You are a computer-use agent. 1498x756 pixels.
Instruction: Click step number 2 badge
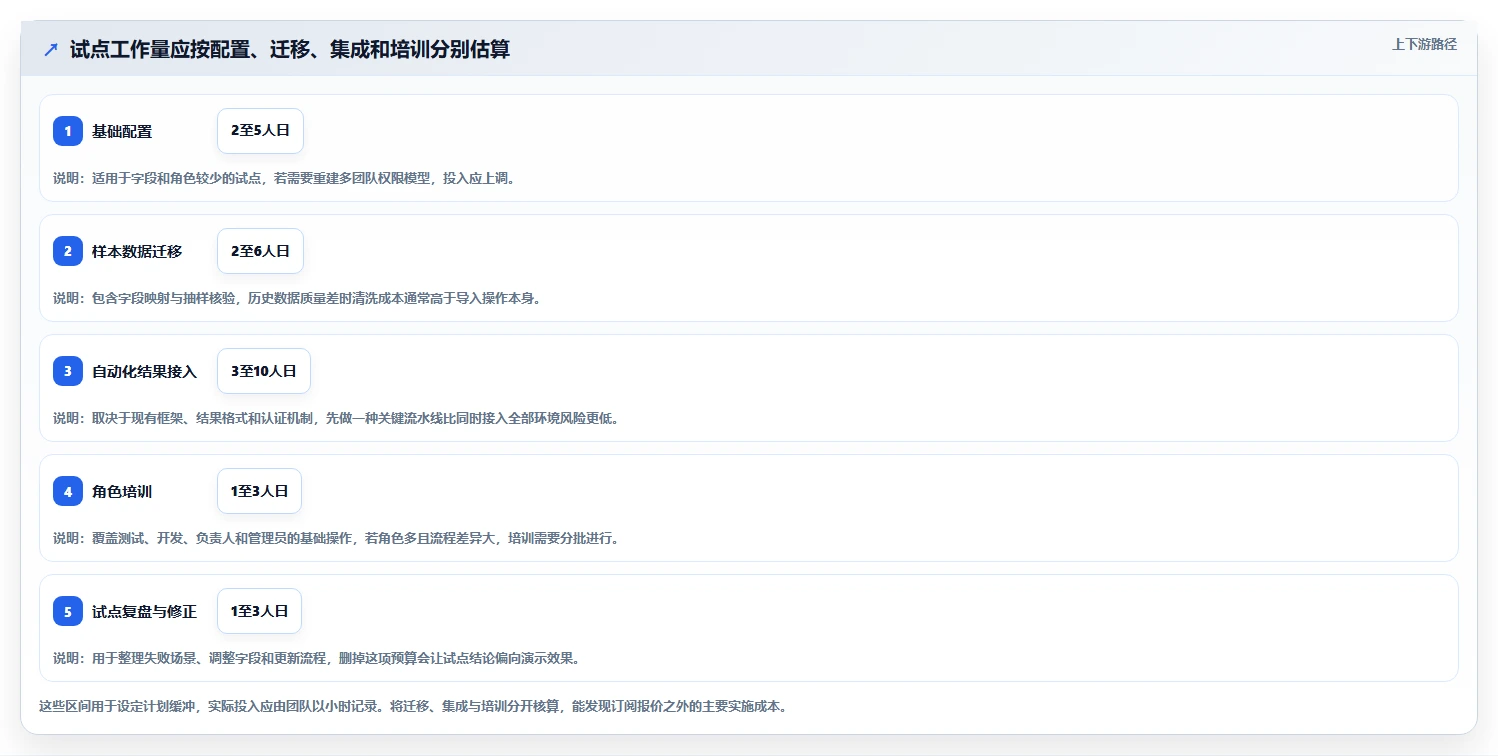(x=68, y=251)
